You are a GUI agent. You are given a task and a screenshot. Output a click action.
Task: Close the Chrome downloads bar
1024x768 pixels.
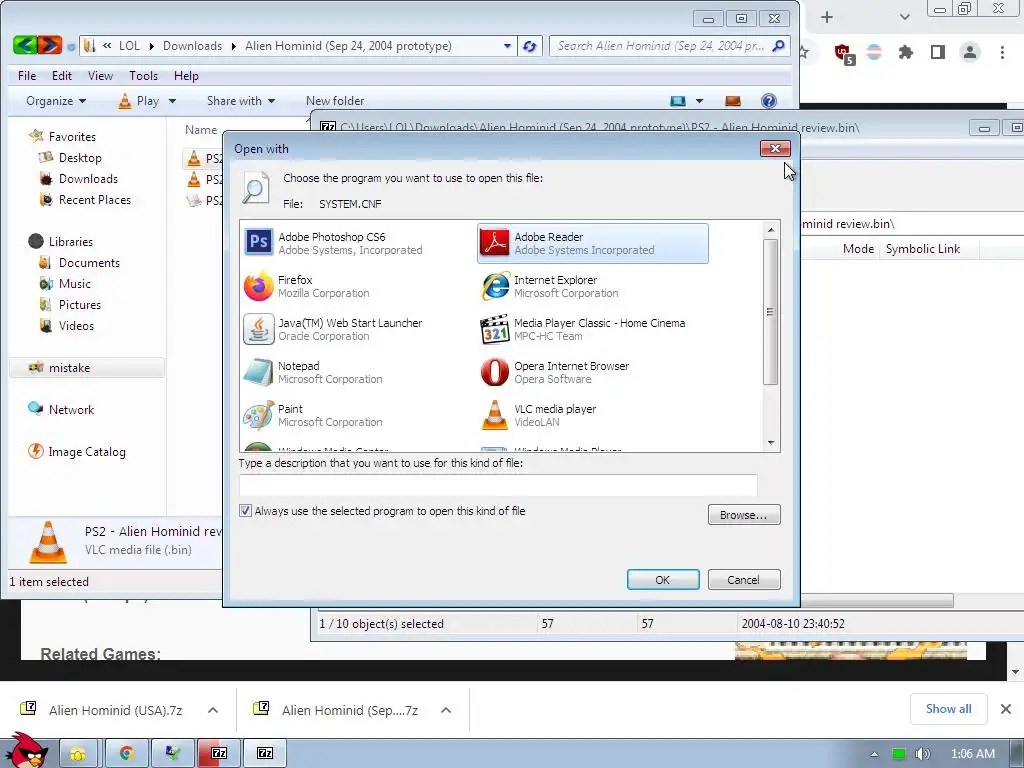1006,709
